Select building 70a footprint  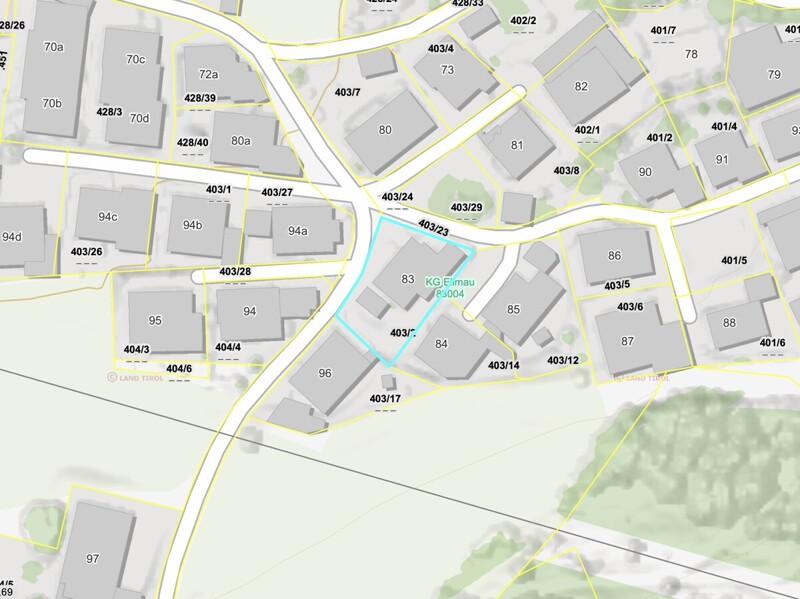54,47
